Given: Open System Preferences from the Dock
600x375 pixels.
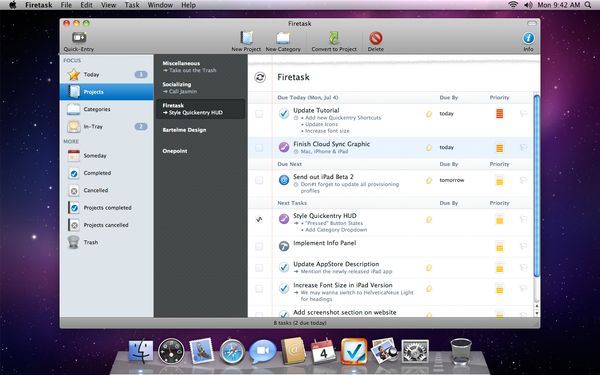Looking at the screenshot, I should pyautogui.click(x=415, y=351).
